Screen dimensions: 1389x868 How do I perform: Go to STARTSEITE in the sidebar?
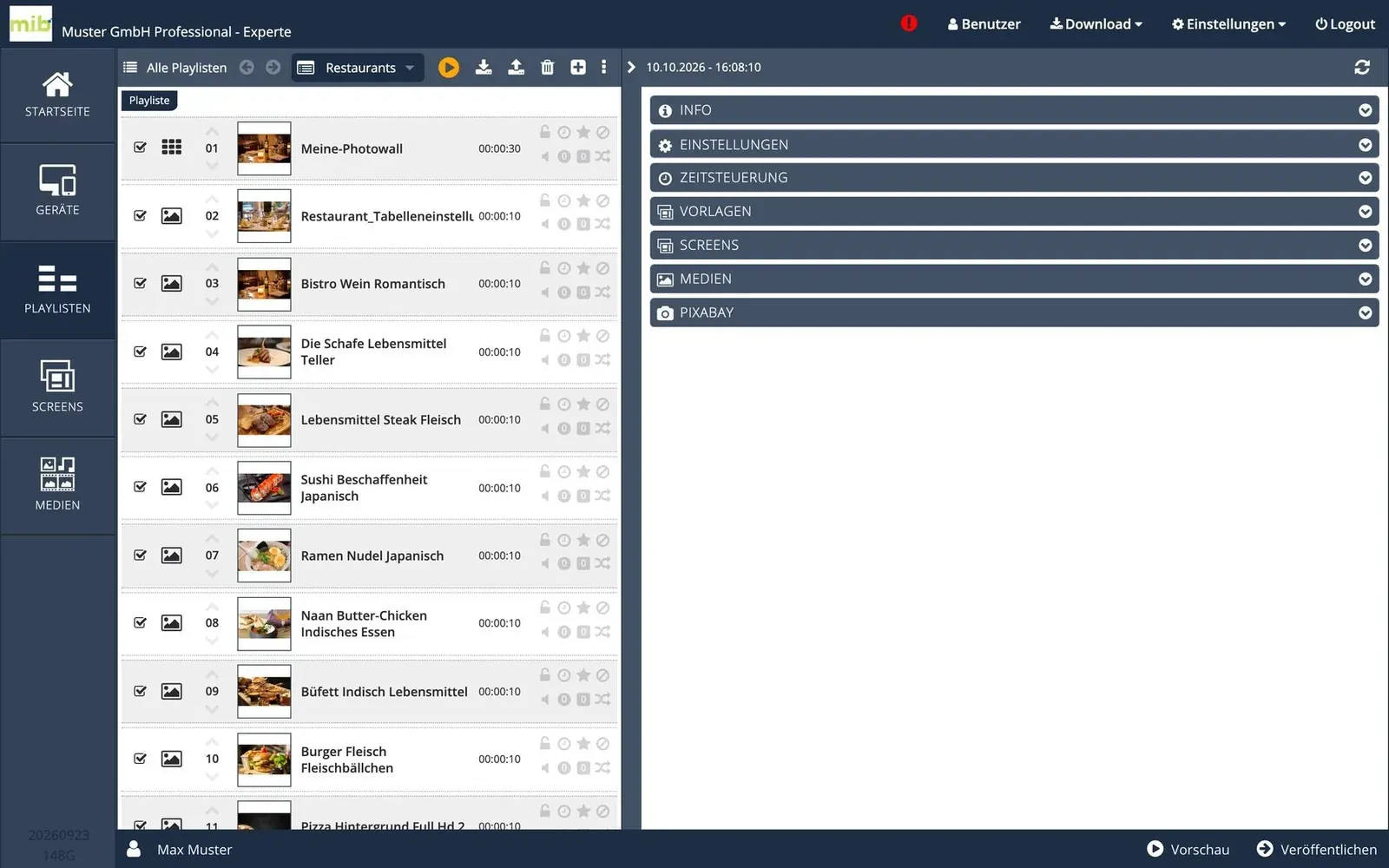(x=57, y=95)
